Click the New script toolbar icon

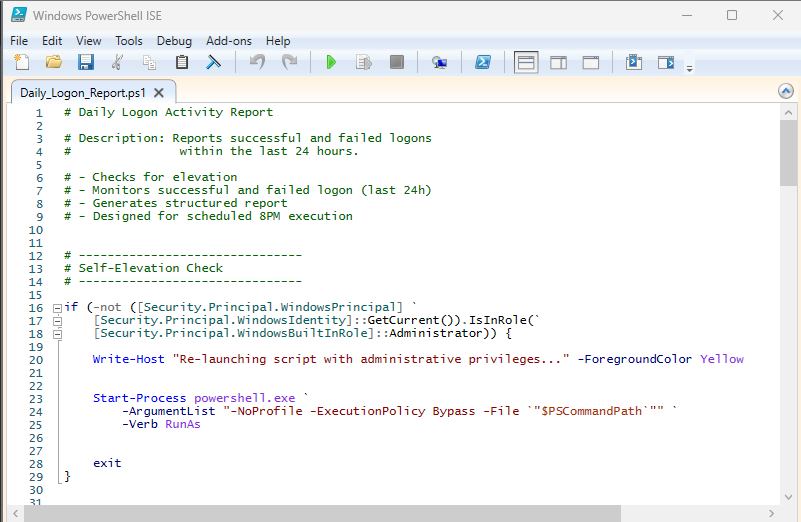[21, 62]
